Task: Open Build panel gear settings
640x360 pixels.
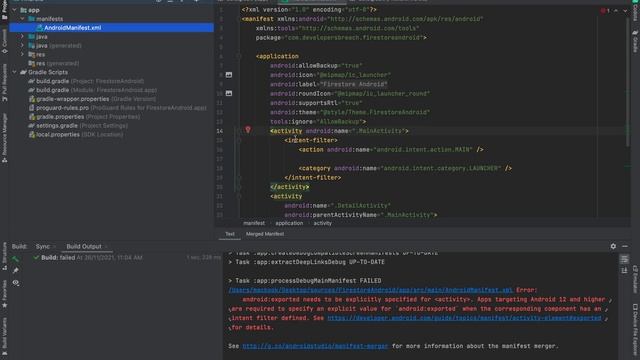Action: pos(613,246)
